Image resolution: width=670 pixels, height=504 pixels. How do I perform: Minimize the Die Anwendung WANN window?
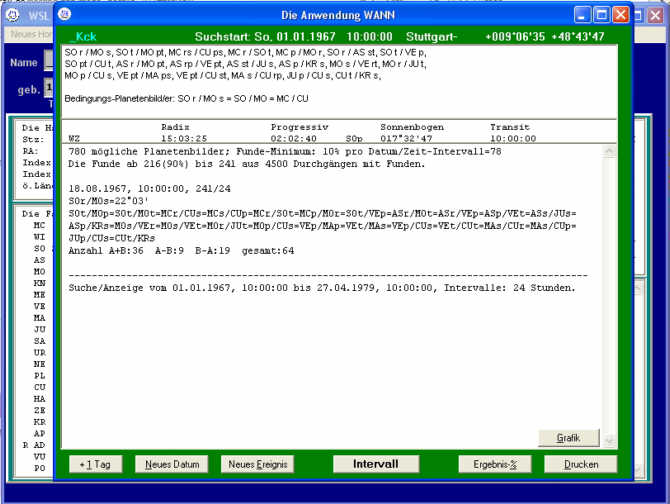[x=582, y=15]
